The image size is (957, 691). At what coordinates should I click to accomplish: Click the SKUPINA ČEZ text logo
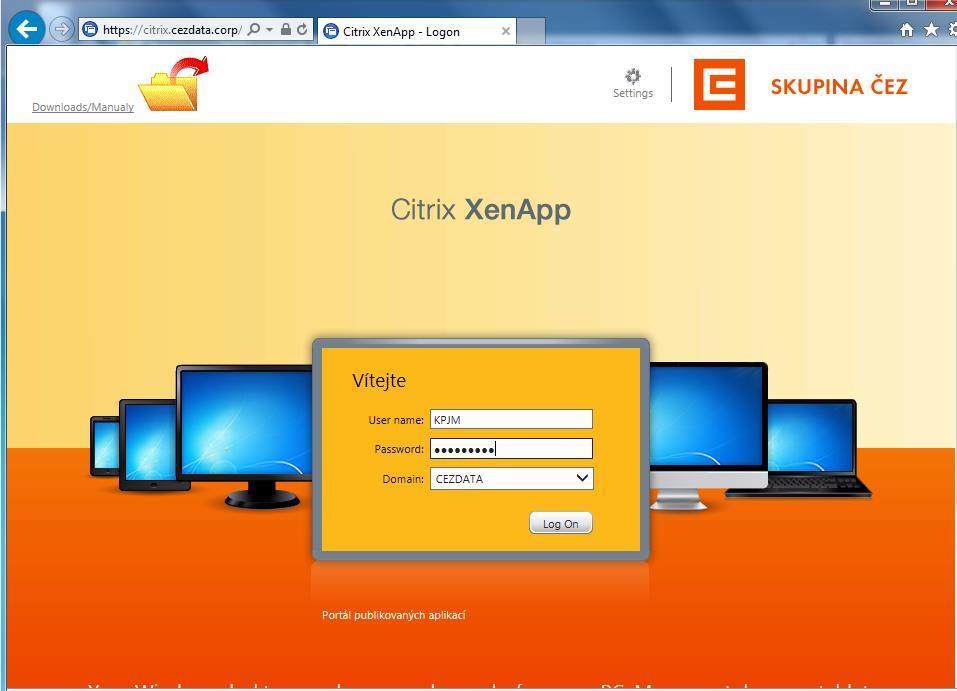[839, 86]
